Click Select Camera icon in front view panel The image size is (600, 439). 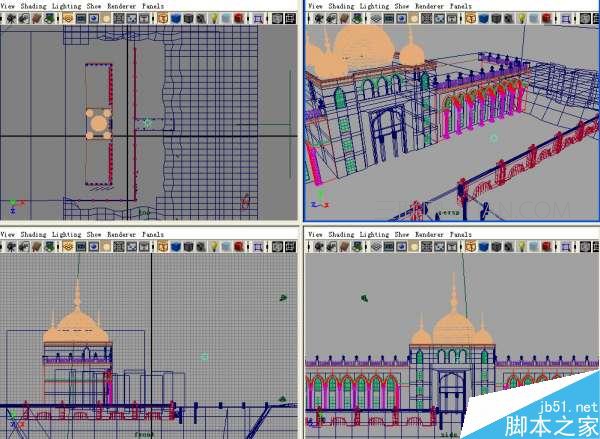[11, 246]
